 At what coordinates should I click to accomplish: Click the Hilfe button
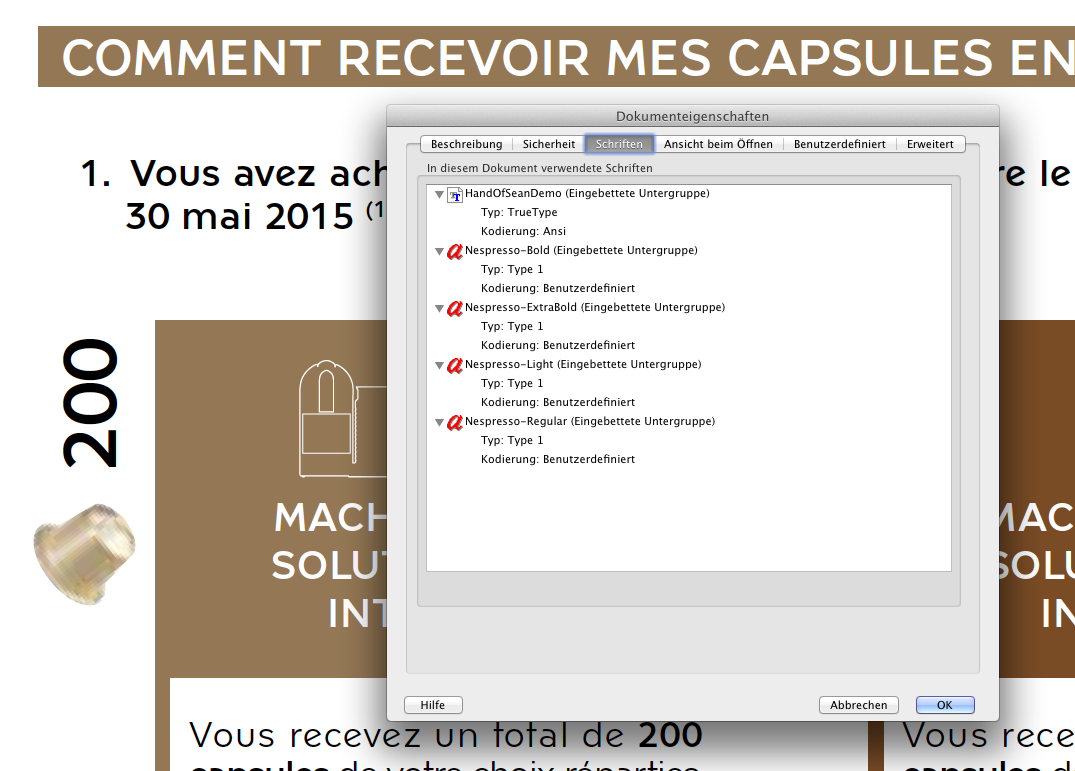tap(433, 705)
